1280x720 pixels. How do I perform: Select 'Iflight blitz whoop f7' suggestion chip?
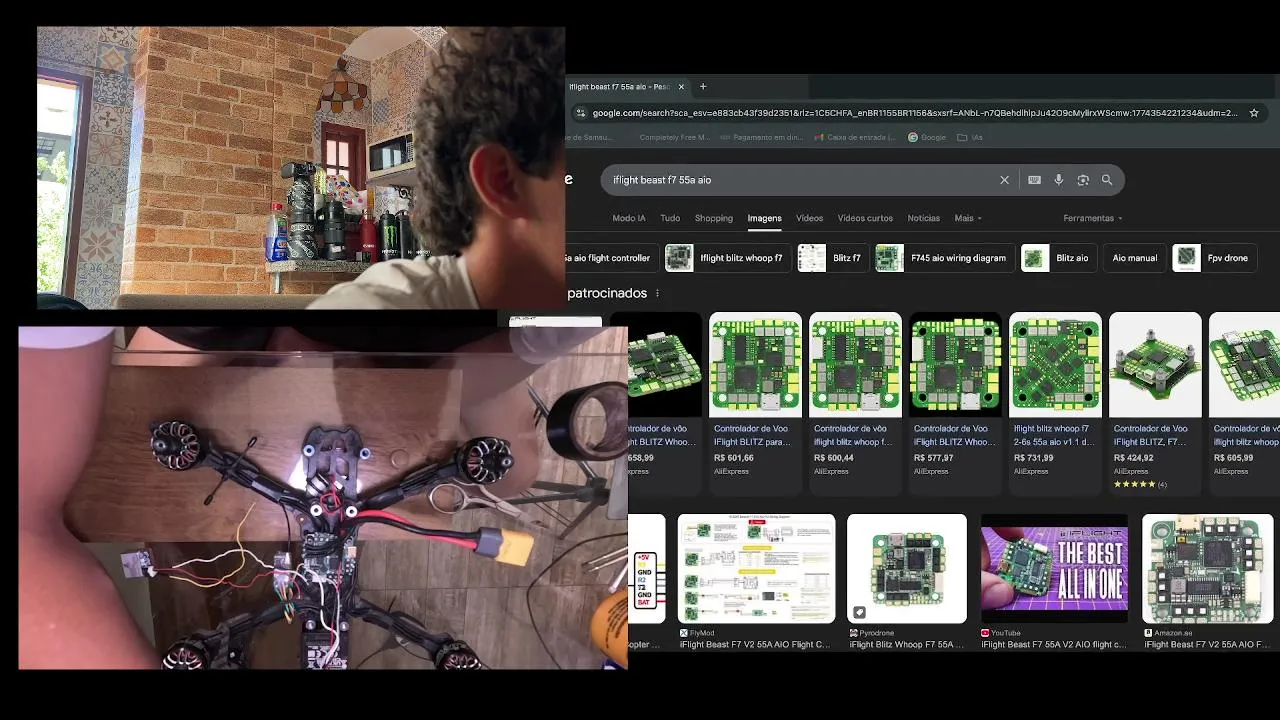[x=728, y=258]
